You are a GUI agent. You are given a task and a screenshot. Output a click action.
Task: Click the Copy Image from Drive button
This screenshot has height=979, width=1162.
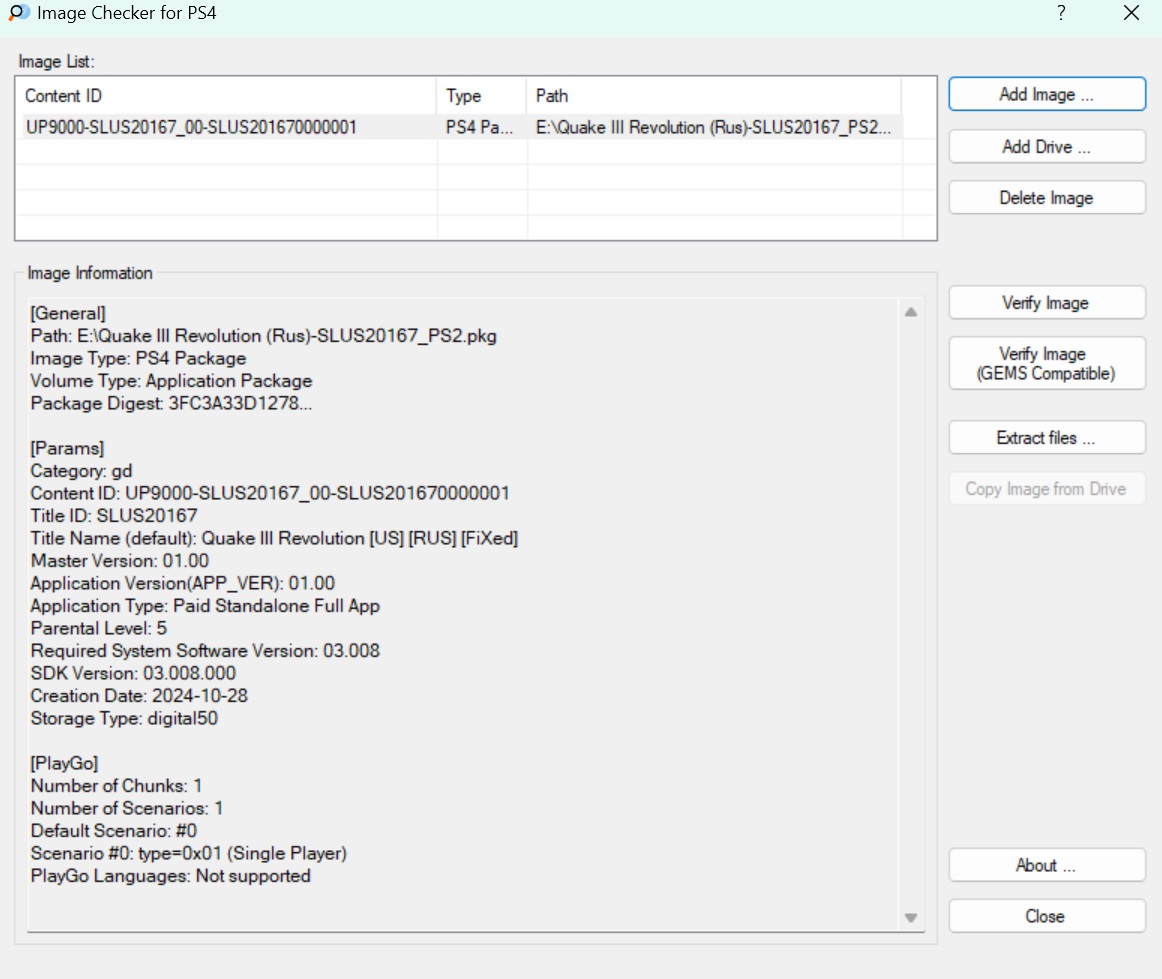(1046, 489)
